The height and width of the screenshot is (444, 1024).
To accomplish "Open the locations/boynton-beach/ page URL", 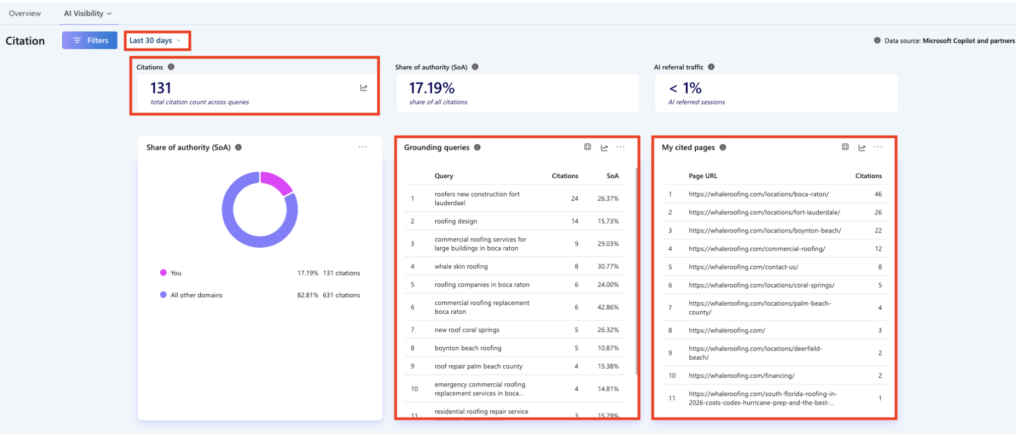I will 765,230.
